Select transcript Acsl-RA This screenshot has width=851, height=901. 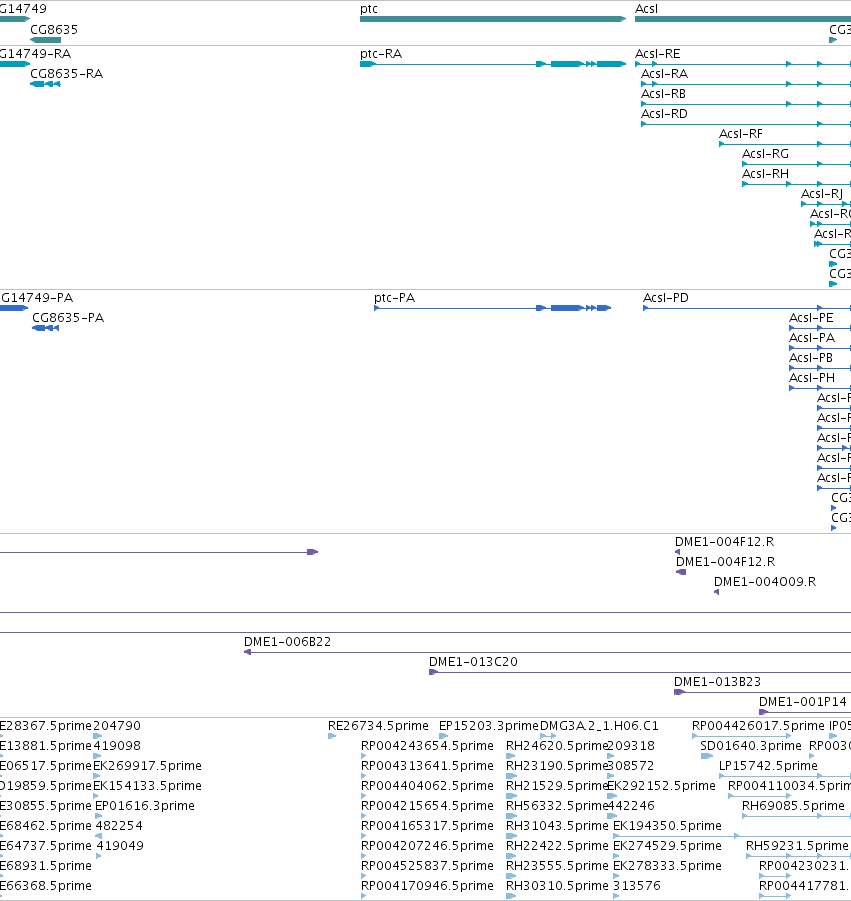tap(664, 74)
